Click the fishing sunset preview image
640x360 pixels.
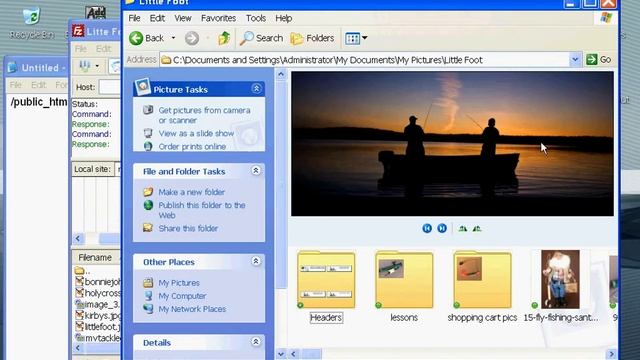[452, 144]
